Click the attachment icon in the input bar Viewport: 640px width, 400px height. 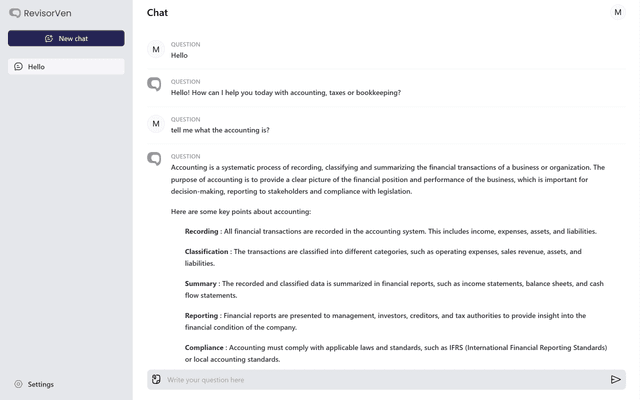pyautogui.click(x=156, y=380)
